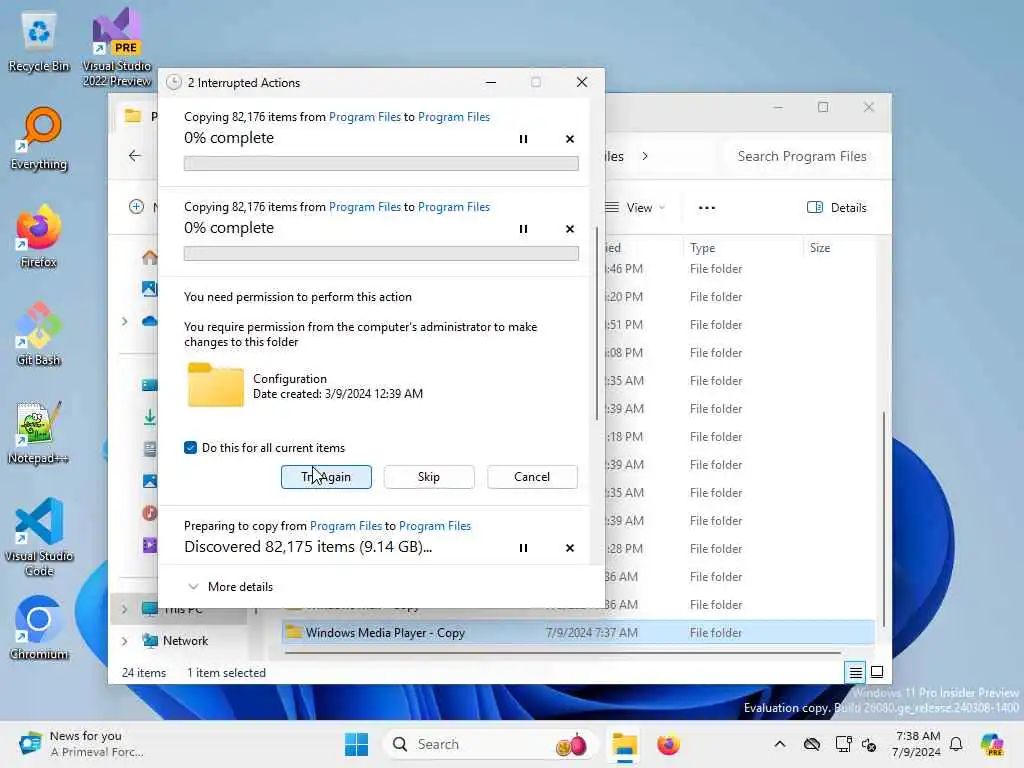Toggle the Details pane button
Image resolution: width=1024 pixels, height=768 pixels.
click(x=837, y=208)
